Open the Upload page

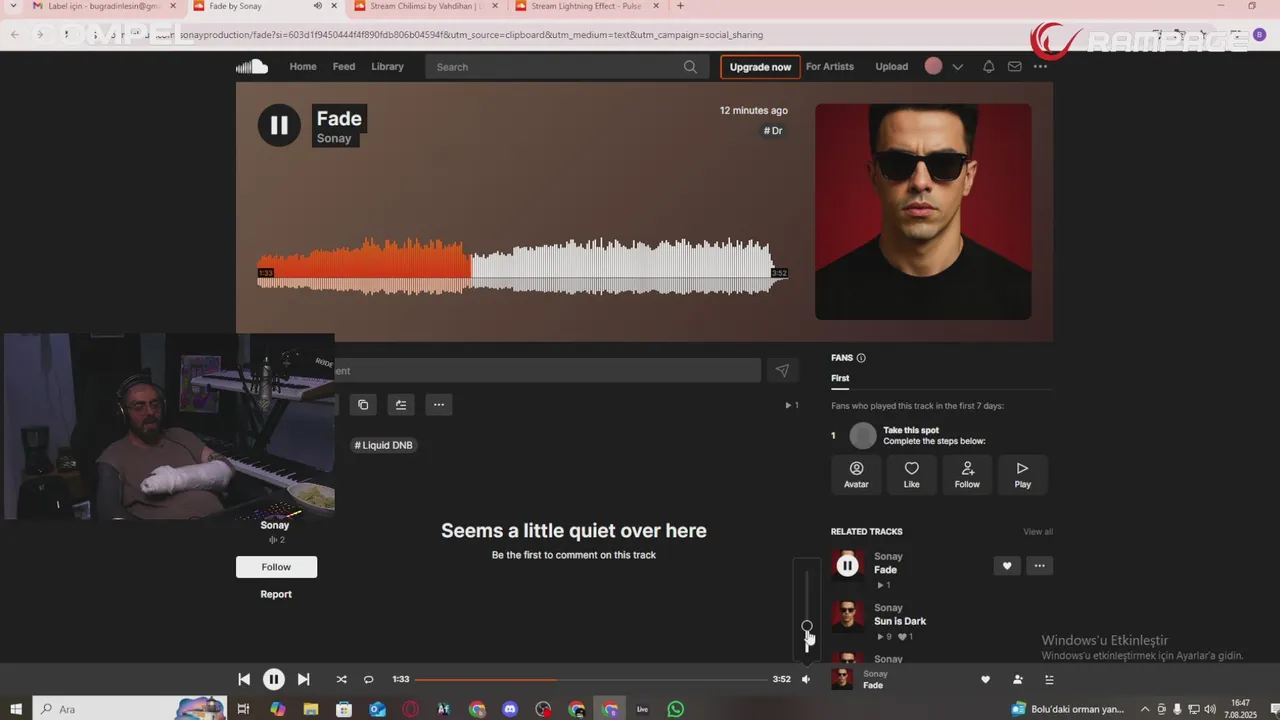click(892, 67)
